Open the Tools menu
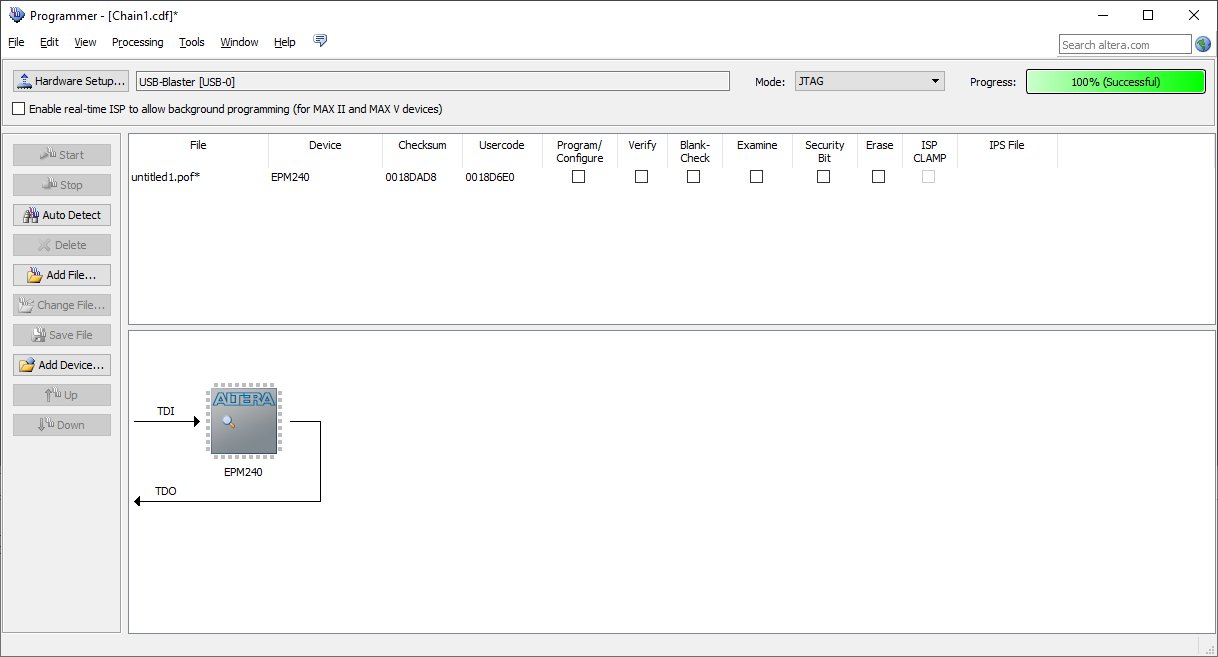Viewport: 1218px width, 657px height. point(191,42)
